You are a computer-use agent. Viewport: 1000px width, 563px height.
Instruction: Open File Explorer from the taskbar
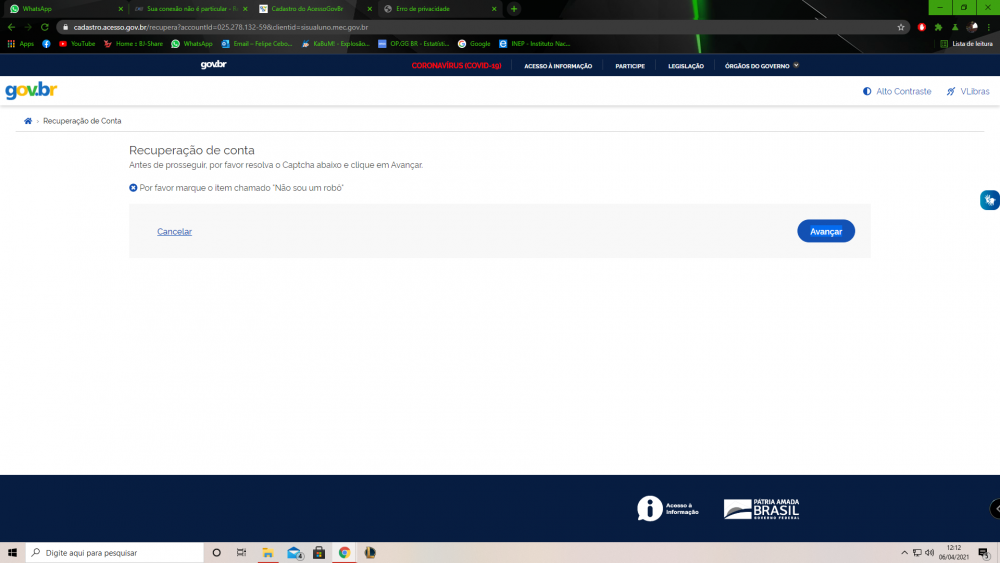(268, 552)
